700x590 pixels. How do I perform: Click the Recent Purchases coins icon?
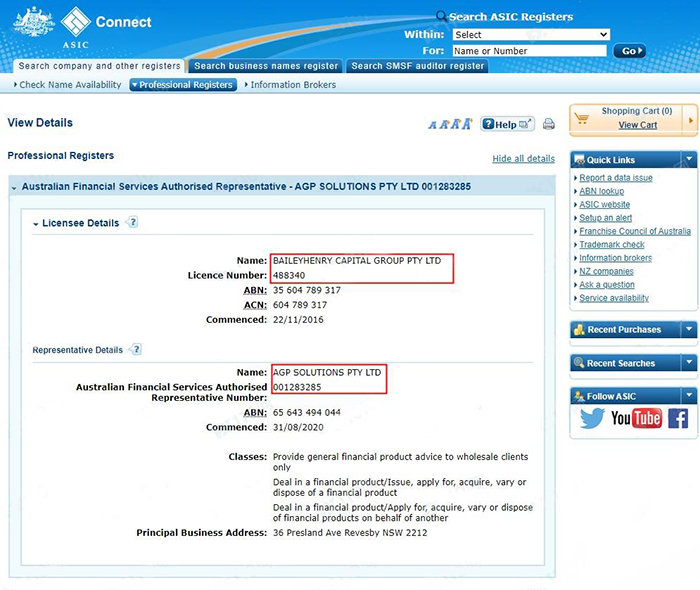[579, 329]
